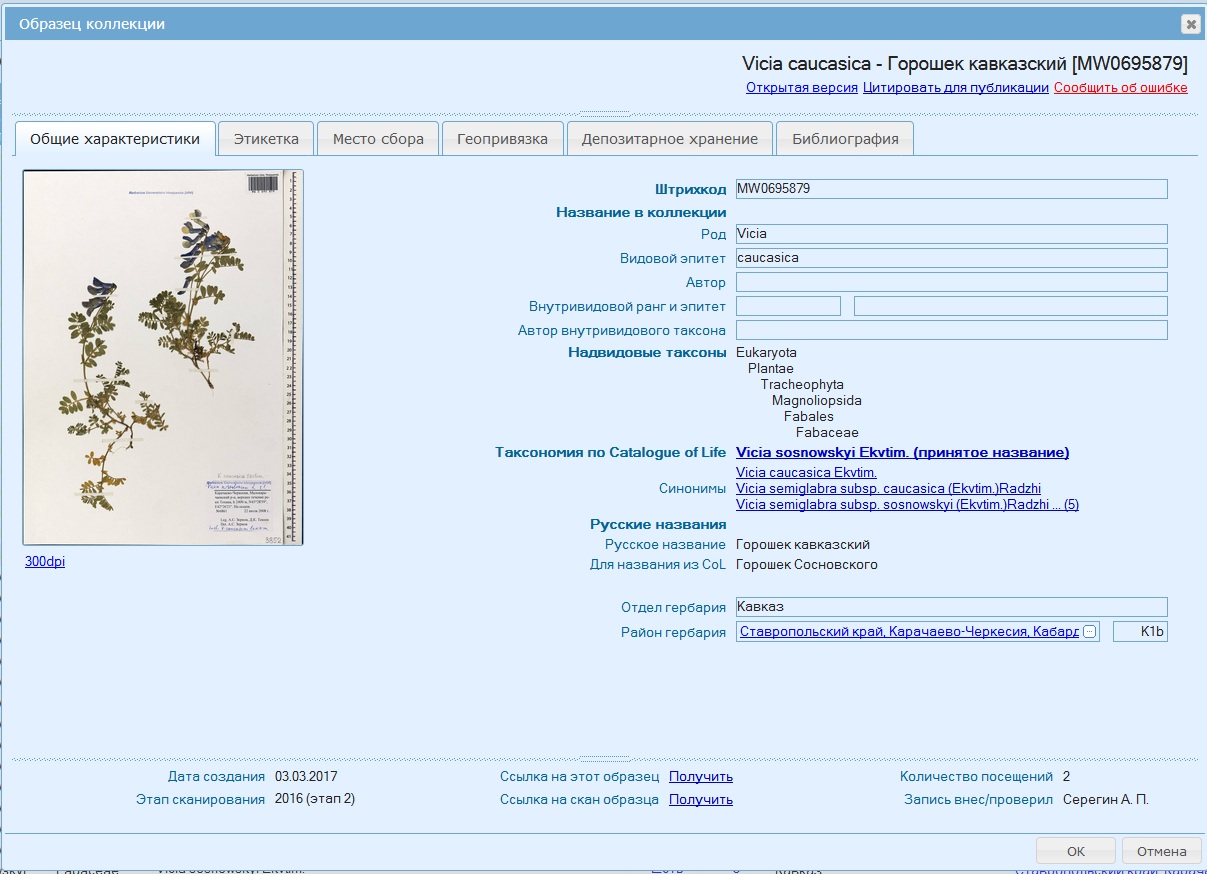Get link to this specimen (Получить)
This screenshot has width=1207, height=874.
[x=700, y=777]
